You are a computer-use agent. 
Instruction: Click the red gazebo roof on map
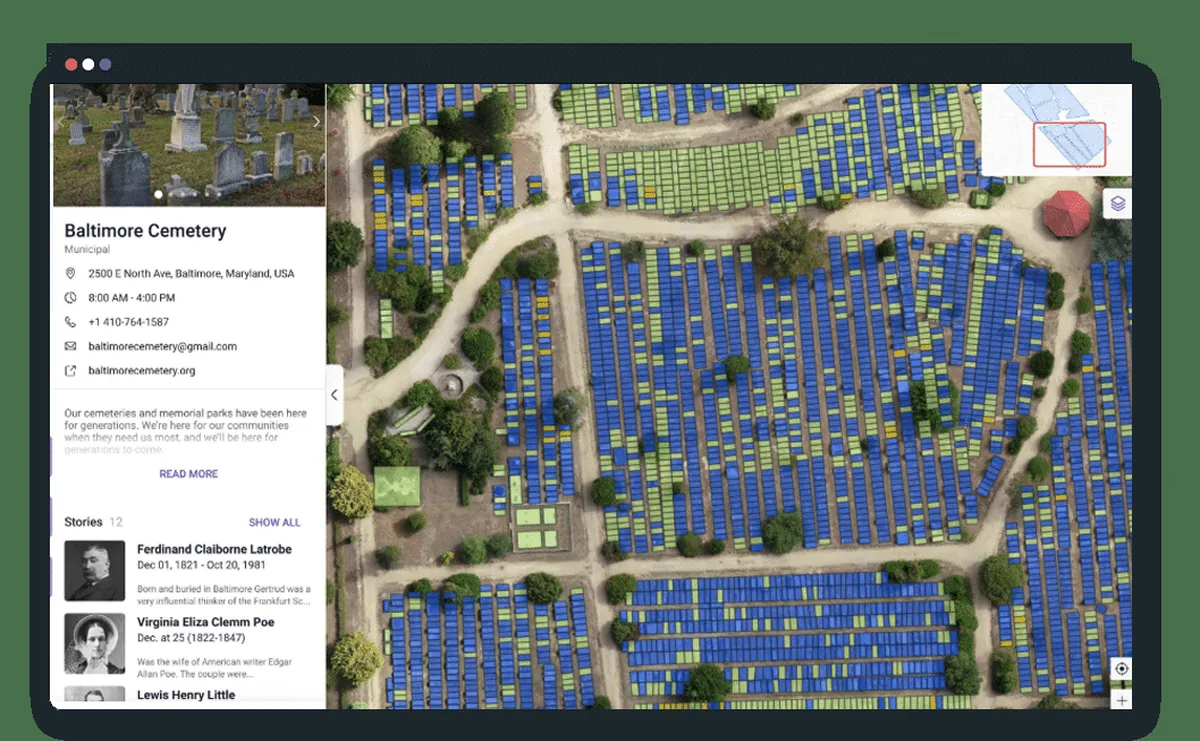1066,213
